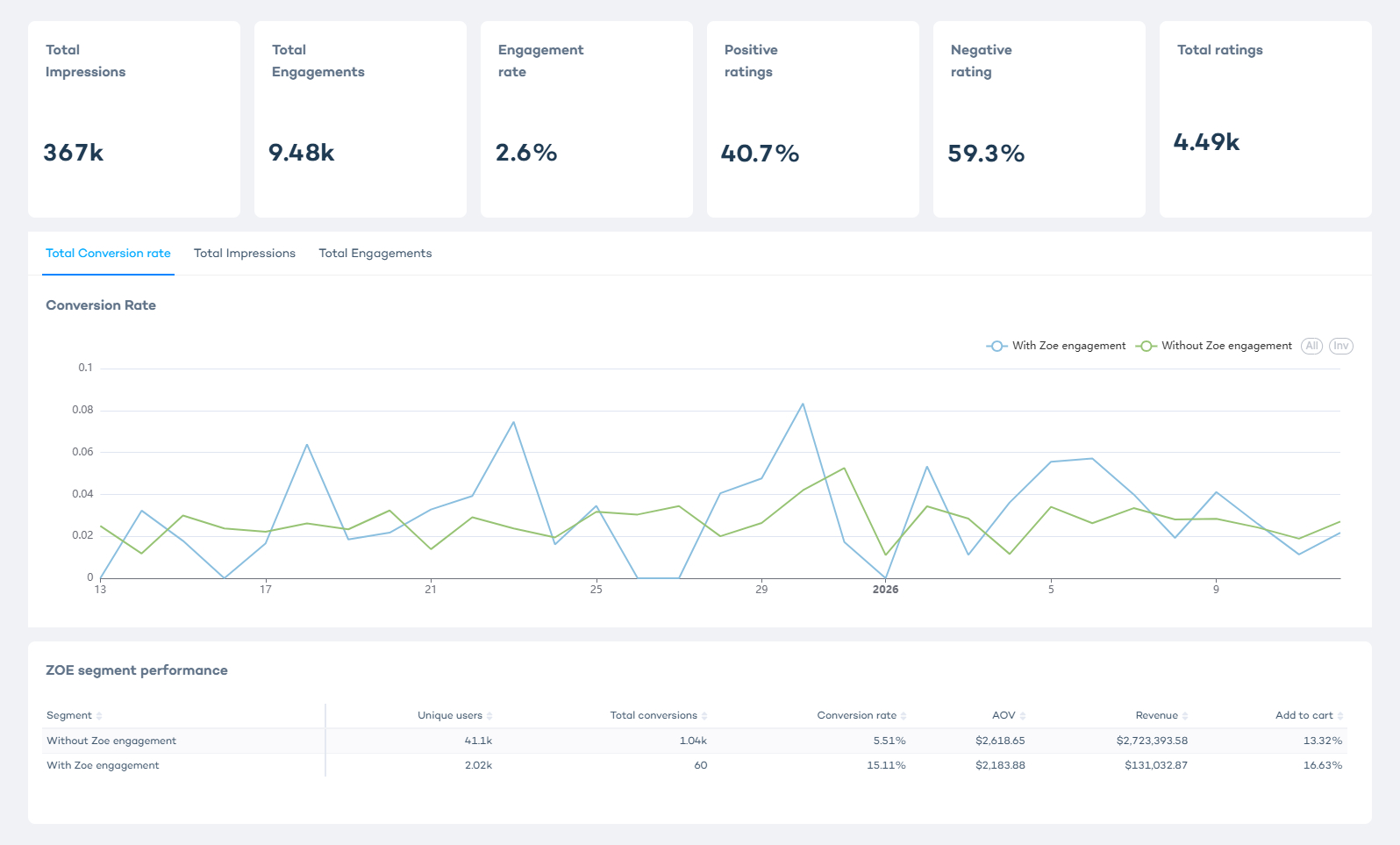Toggle Without Zoe engagement legend series
The image size is (1400, 845).
click(1214, 346)
